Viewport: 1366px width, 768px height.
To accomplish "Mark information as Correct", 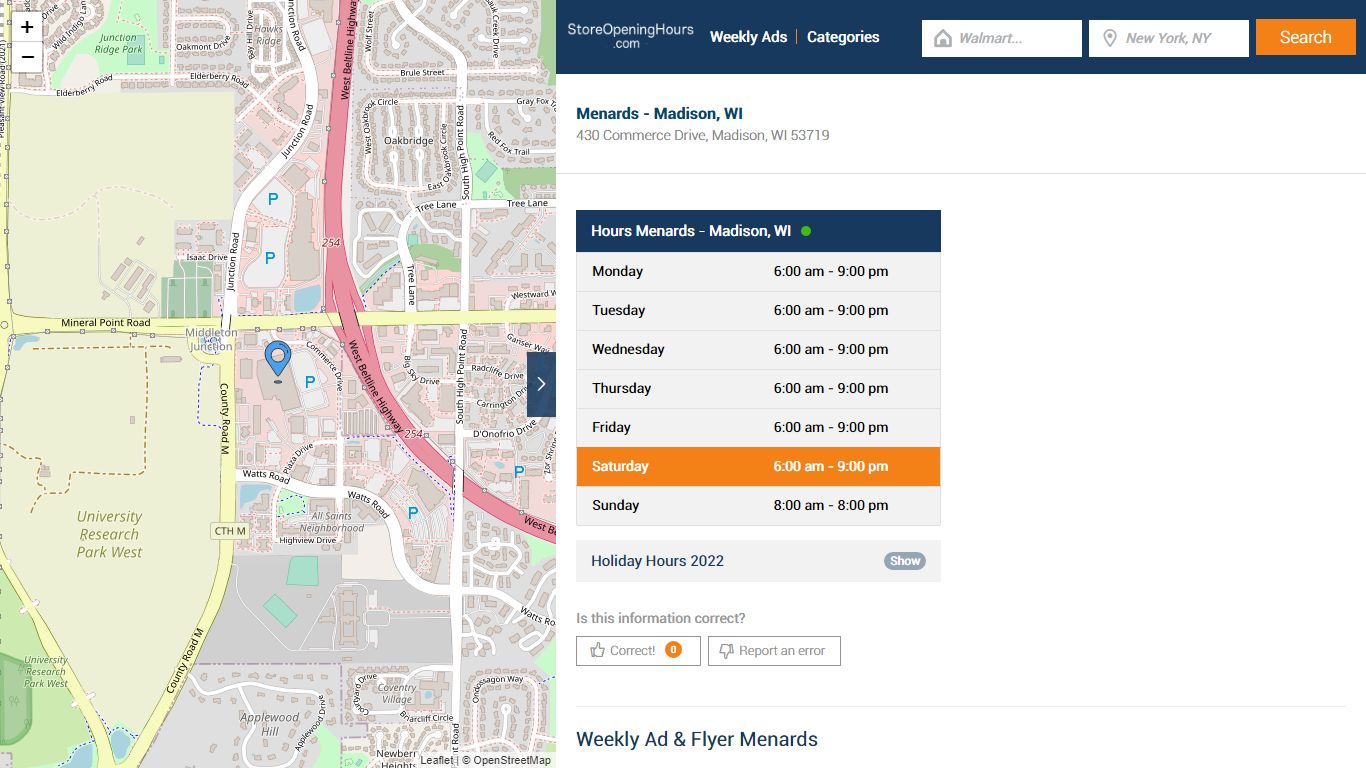I will [638, 651].
